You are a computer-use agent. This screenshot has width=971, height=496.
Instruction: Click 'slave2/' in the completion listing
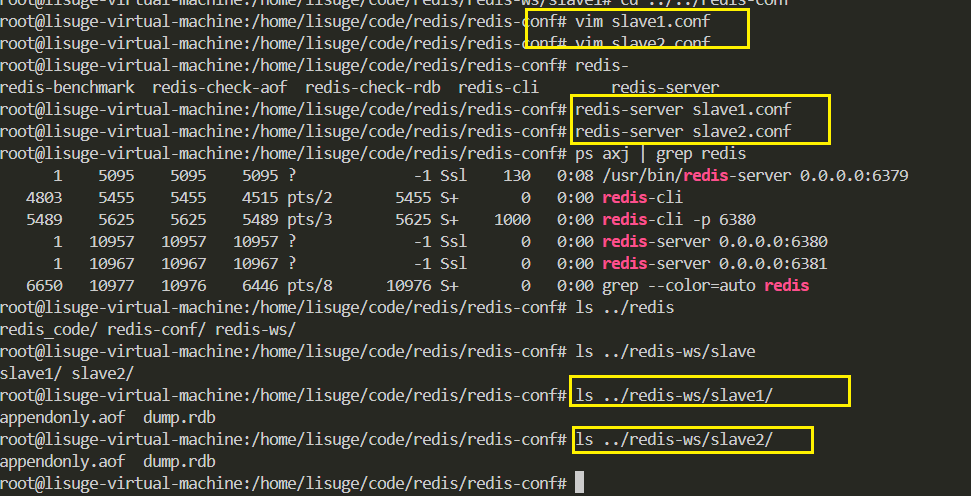(x=103, y=374)
